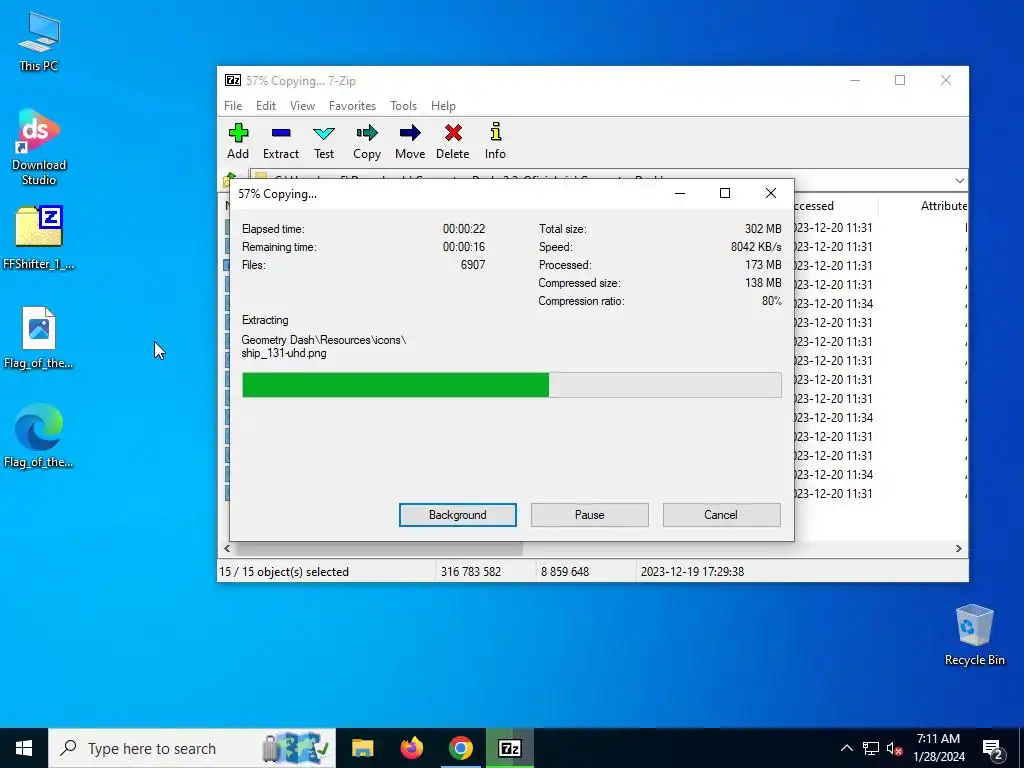Click the Background button
The height and width of the screenshot is (768, 1024).
458,515
